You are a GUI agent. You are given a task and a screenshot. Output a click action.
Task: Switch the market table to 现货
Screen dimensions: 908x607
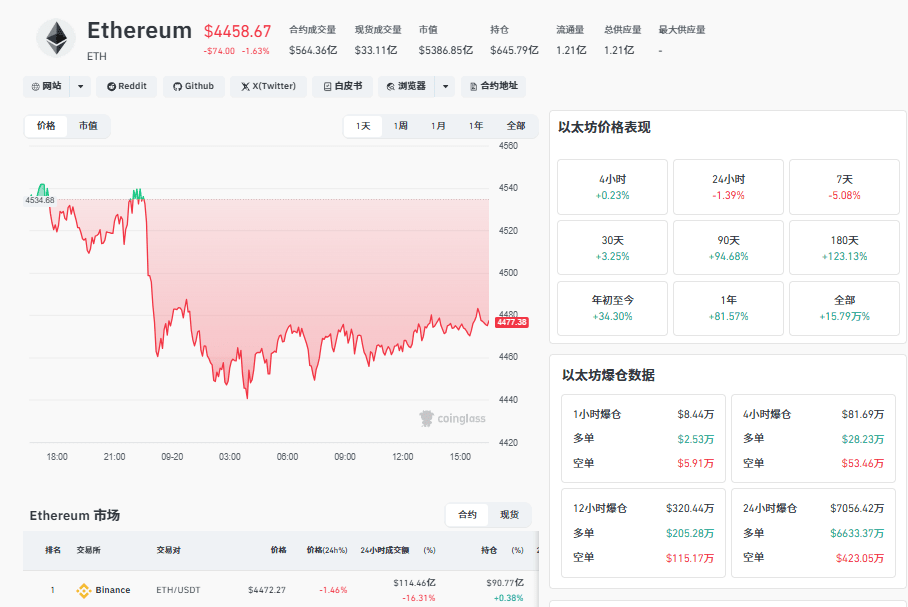[x=510, y=514]
